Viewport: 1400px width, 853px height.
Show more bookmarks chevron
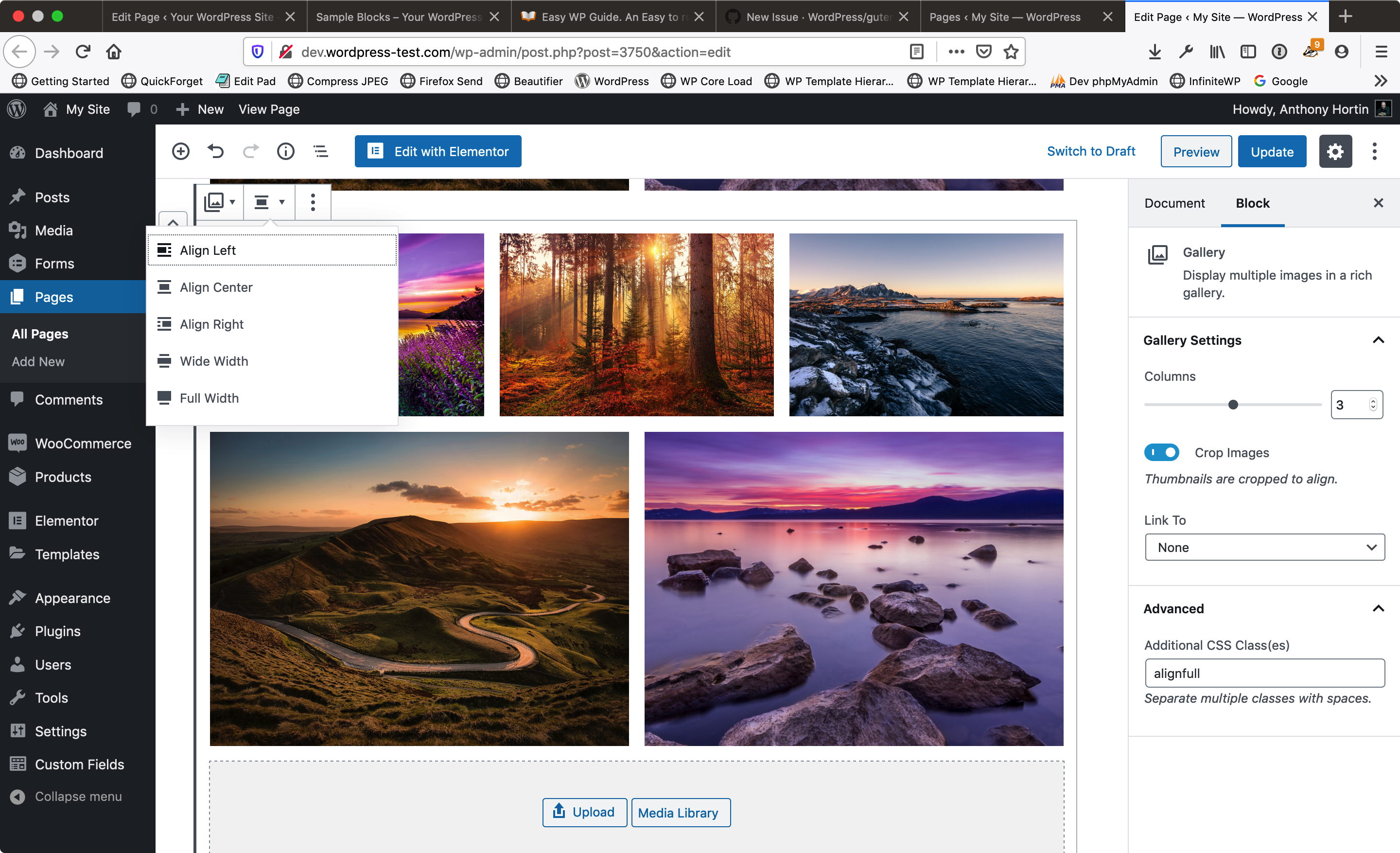(1381, 81)
